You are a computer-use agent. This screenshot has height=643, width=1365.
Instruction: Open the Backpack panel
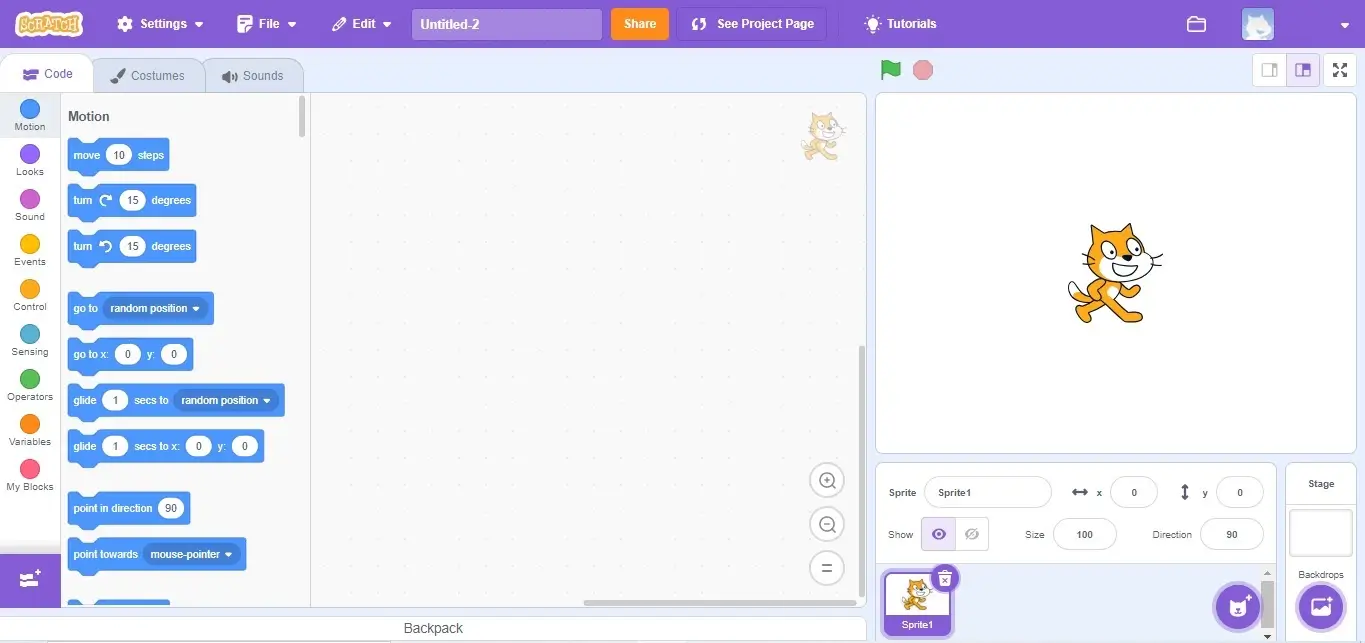pyautogui.click(x=433, y=628)
